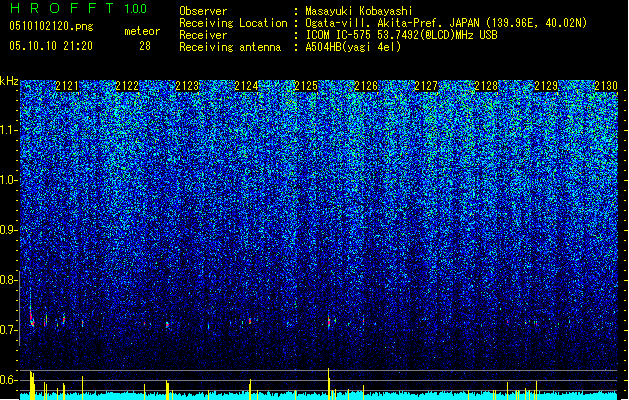Click the 0.7 kHz axis label
Viewport: 629px width, 400px height.
(x=9, y=330)
